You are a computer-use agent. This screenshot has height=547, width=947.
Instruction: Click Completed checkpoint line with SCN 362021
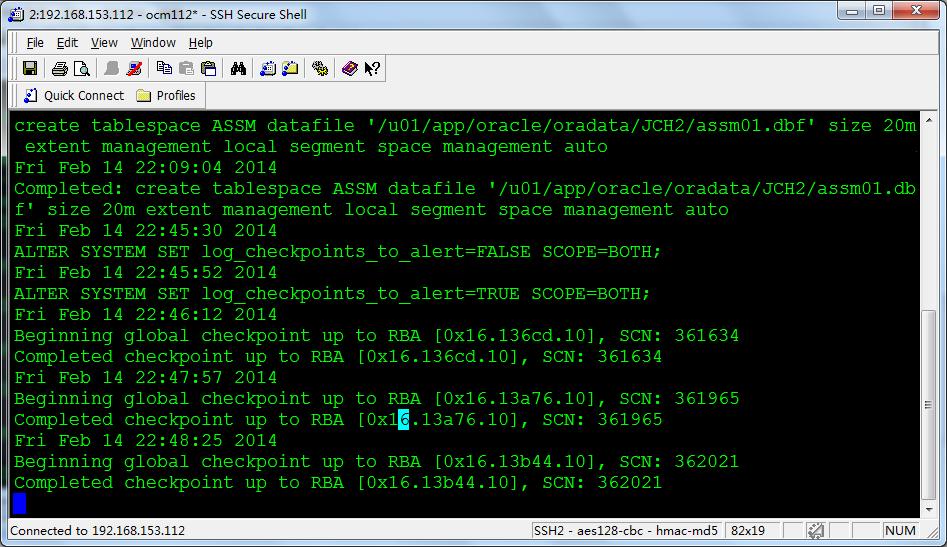point(338,483)
